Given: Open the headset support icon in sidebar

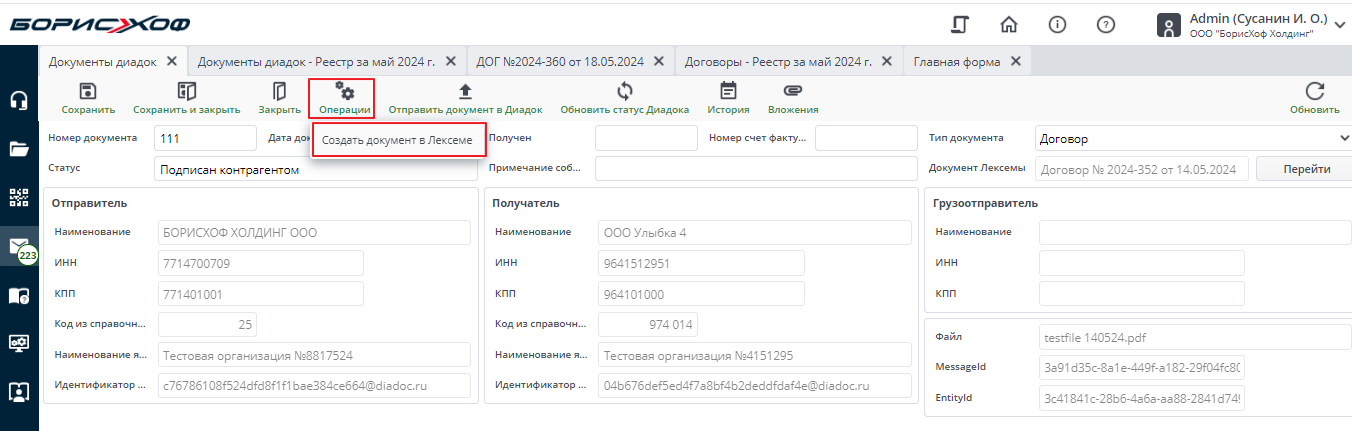Looking at the screenshot, I should 19,101.
